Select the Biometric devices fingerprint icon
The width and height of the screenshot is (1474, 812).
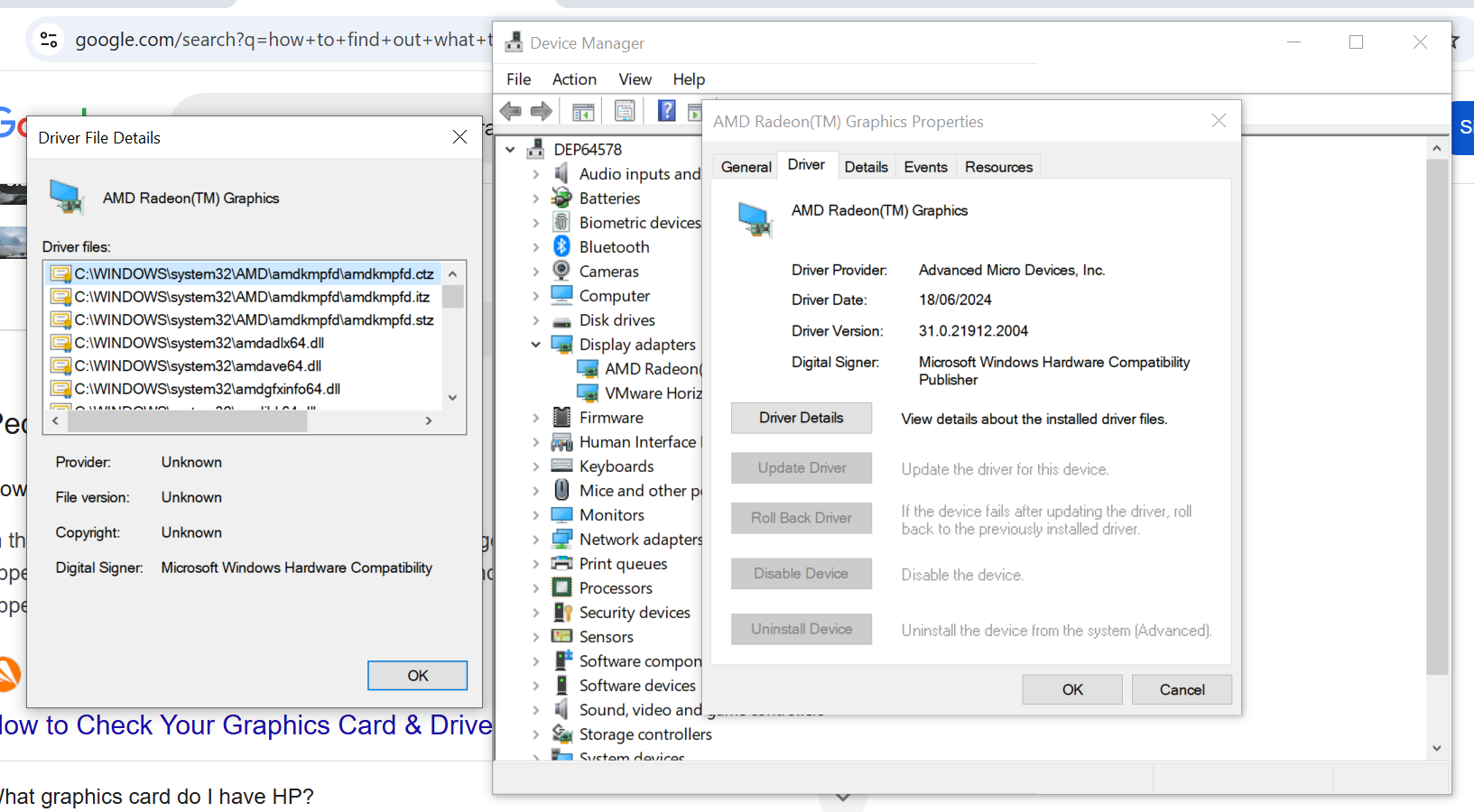tap(561, 222)
